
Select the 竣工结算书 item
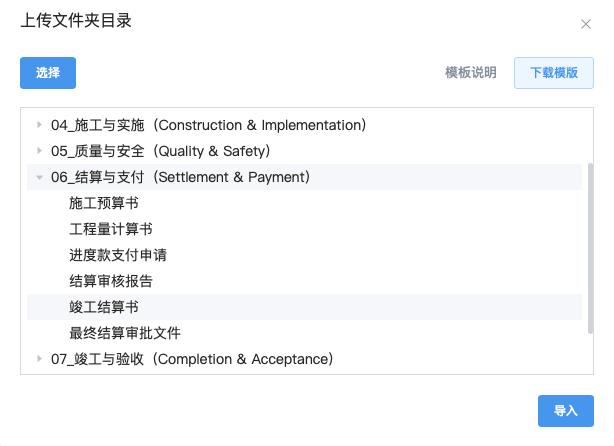[x=104, y=307]
